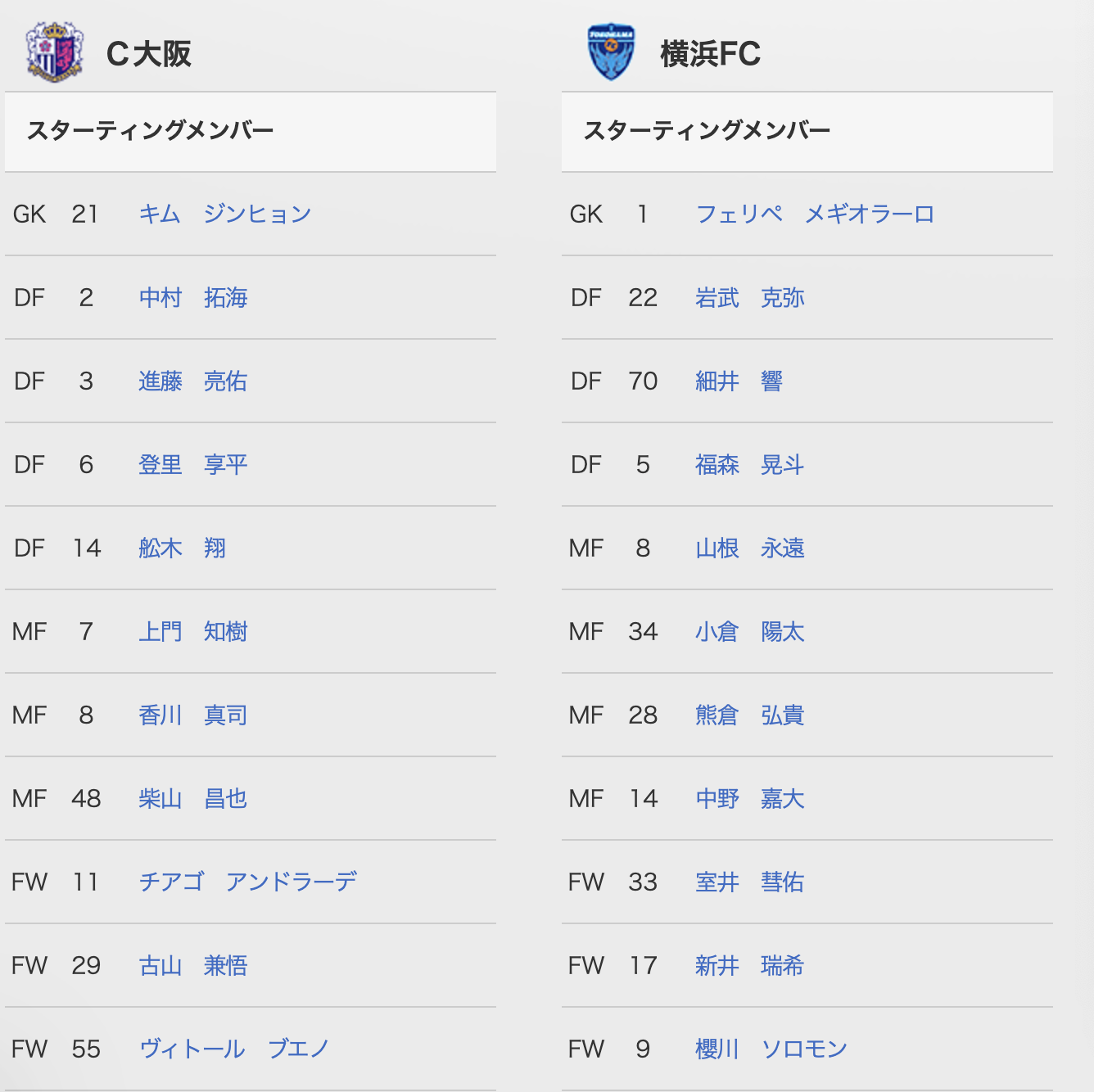This screenshot has width=1094, height=1092.
Task: Open player 香川 真司 profile
Action: 193,715
